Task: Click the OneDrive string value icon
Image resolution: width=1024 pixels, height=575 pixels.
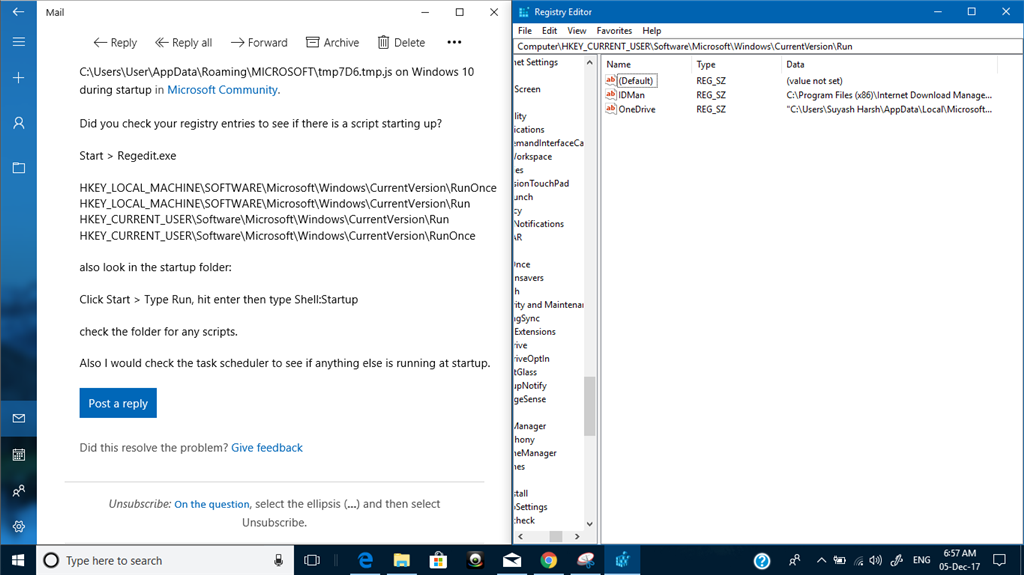Action: (x=611, y=109)
